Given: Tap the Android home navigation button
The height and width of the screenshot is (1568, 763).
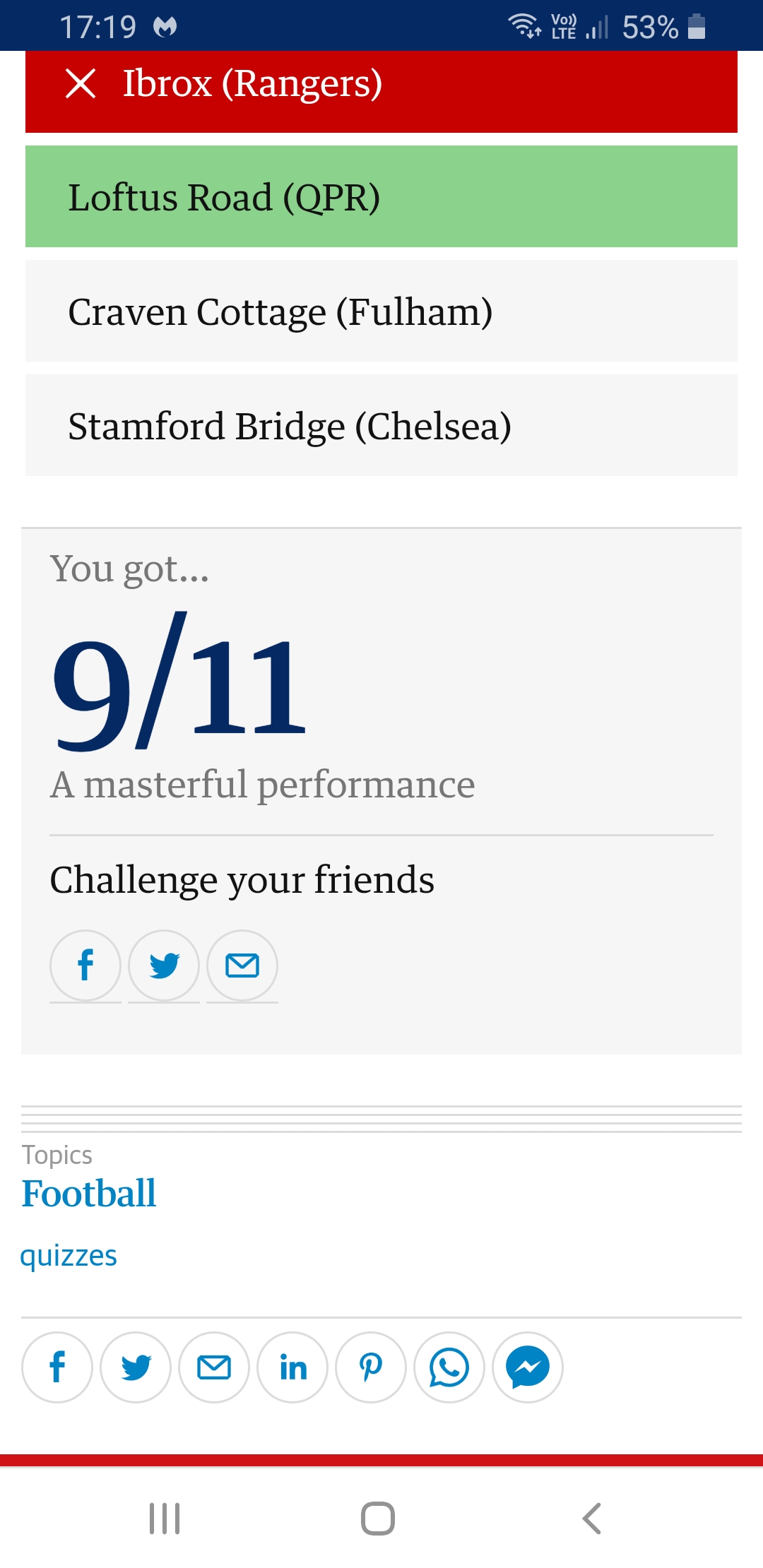Looking at the screenshot, I should (378, 1518).
